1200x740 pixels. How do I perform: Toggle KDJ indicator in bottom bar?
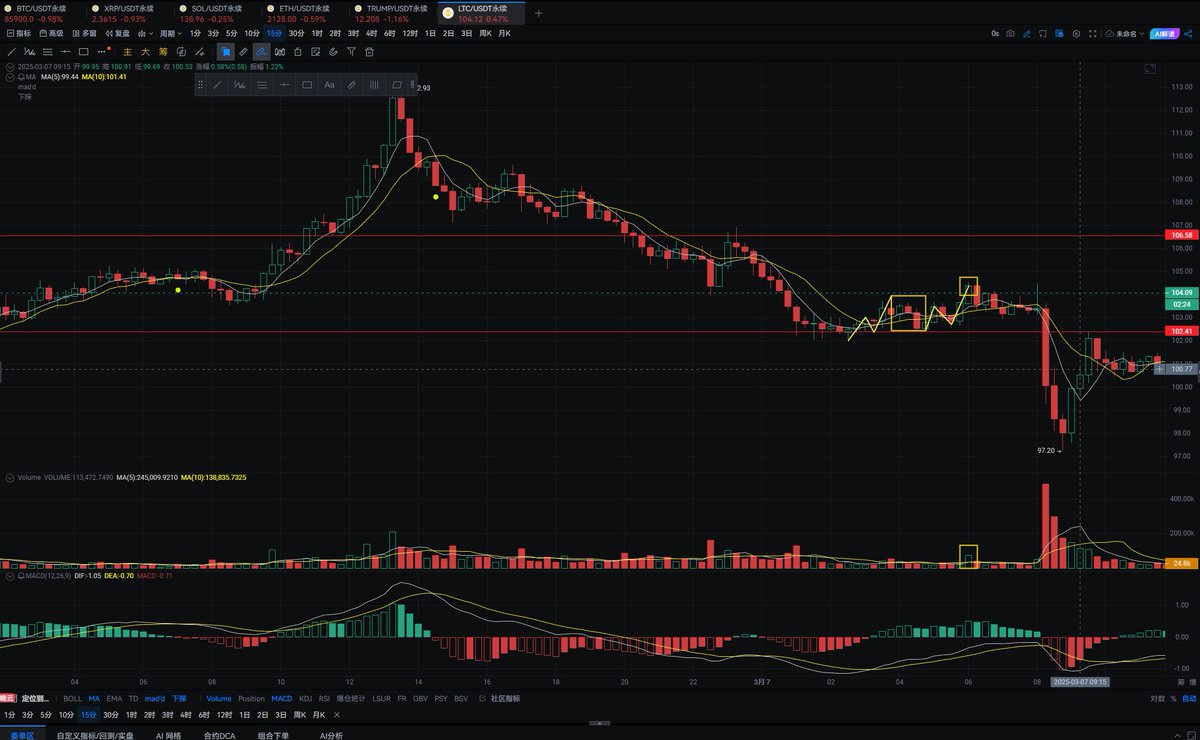(305, 698)
